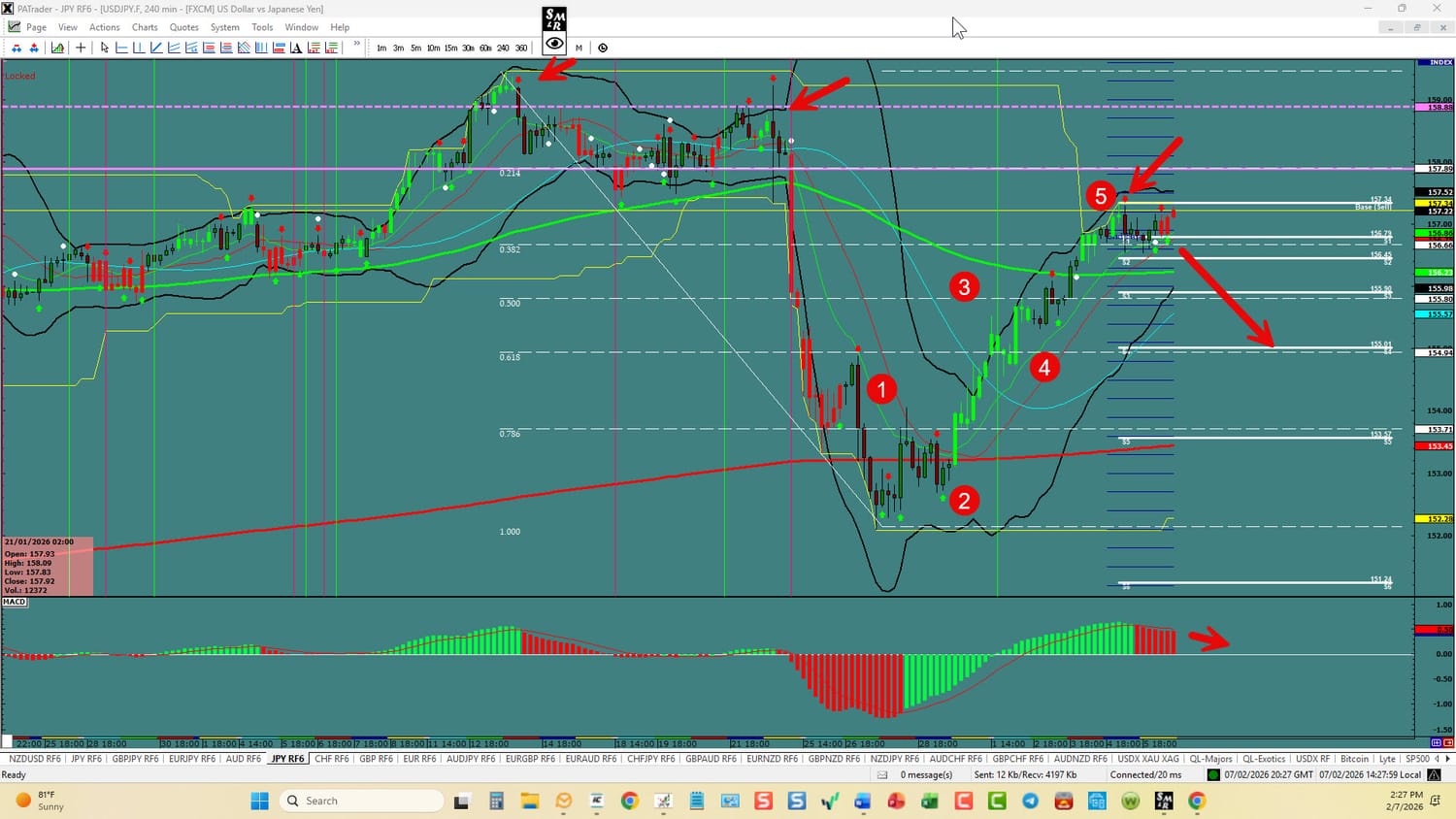Open Calculator from the taskbar
Viewport: 1456px width, 819px height.
496,801
